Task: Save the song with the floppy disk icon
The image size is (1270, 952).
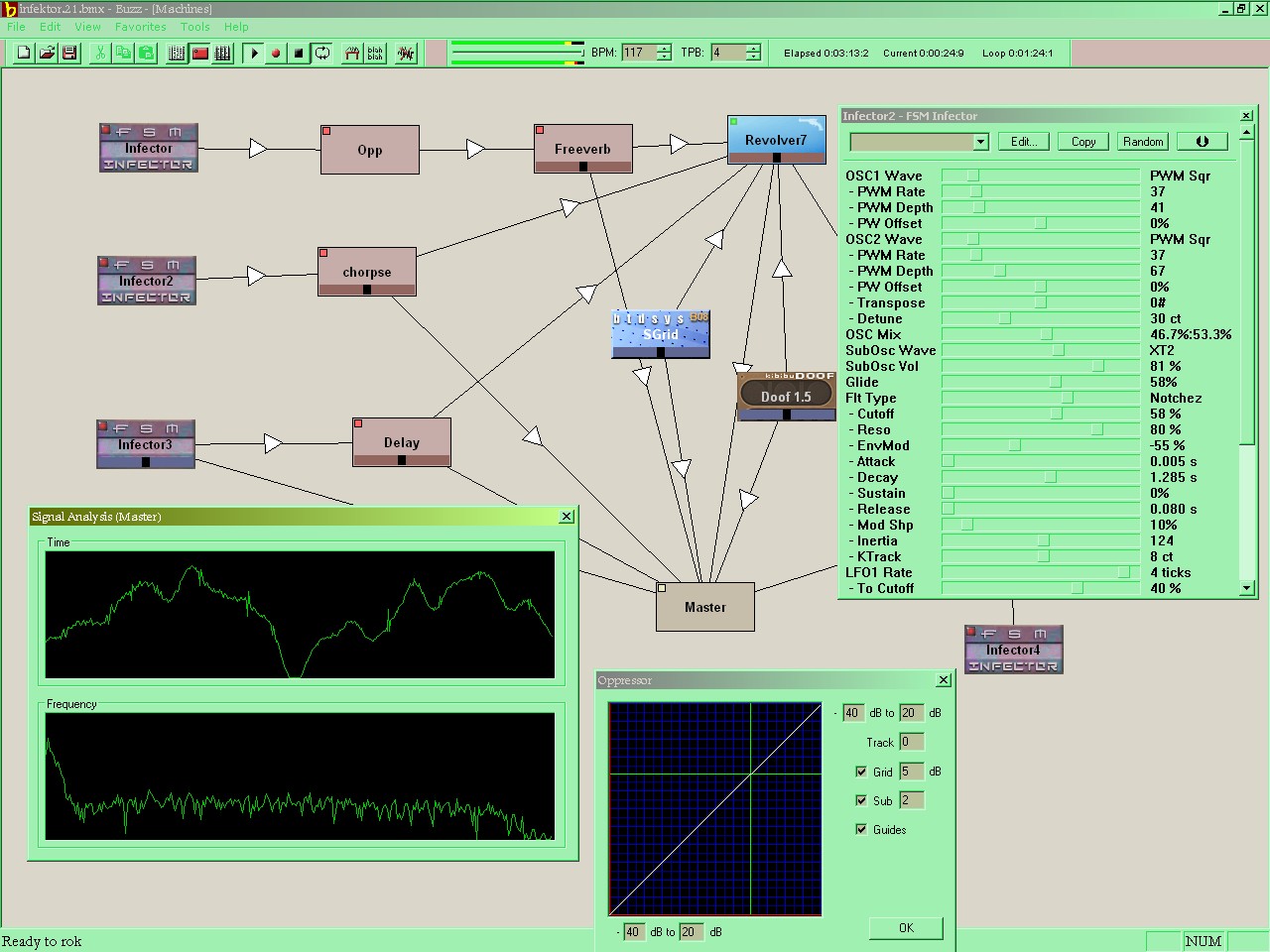Action: 69,53
